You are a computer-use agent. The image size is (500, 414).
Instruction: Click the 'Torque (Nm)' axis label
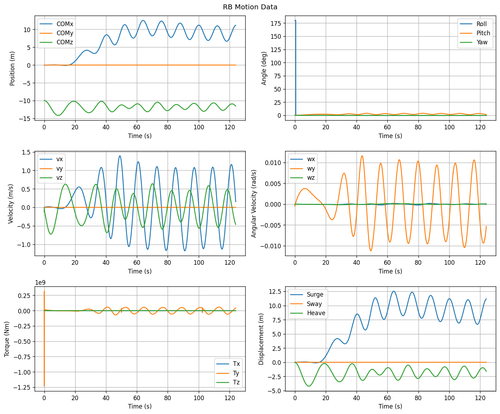7,339
